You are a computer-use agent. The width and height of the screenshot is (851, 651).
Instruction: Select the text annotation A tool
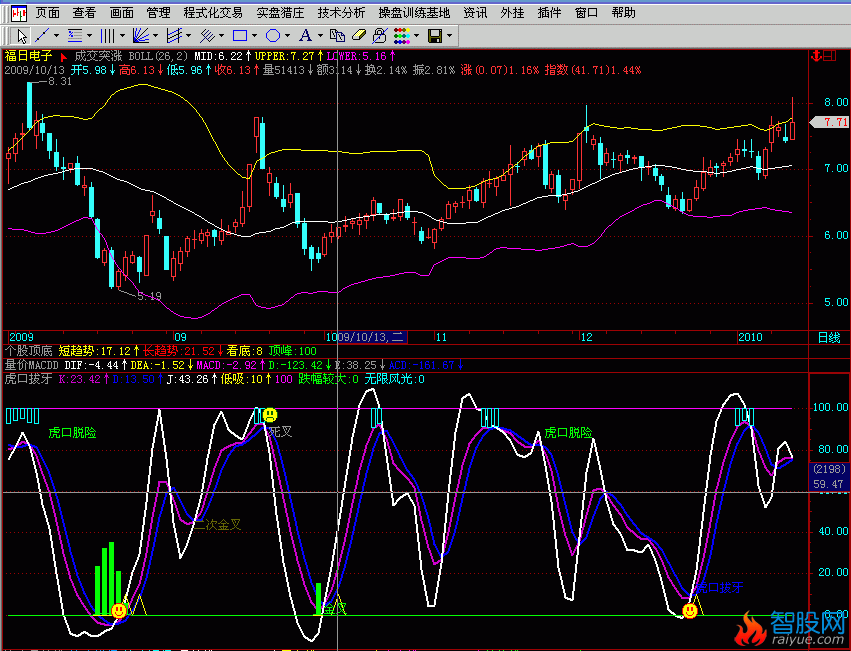tap(306, 36)
